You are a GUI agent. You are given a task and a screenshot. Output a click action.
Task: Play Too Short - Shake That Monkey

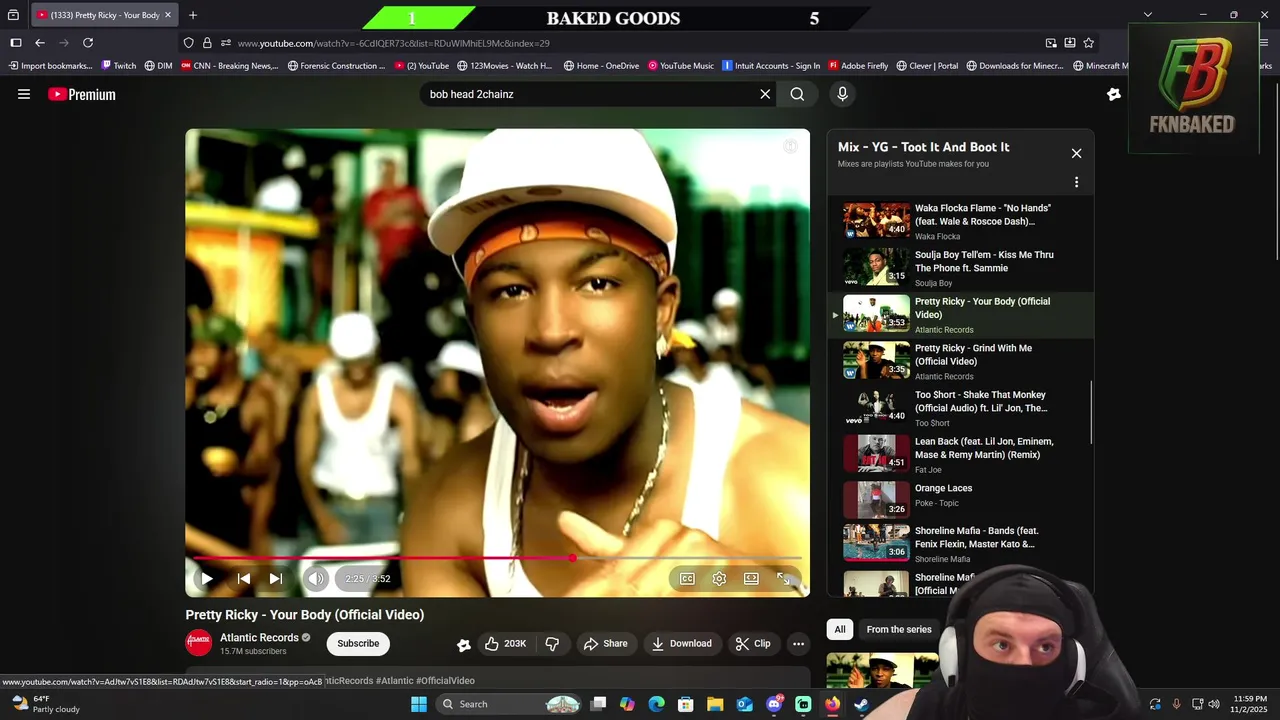coord(960,408)
